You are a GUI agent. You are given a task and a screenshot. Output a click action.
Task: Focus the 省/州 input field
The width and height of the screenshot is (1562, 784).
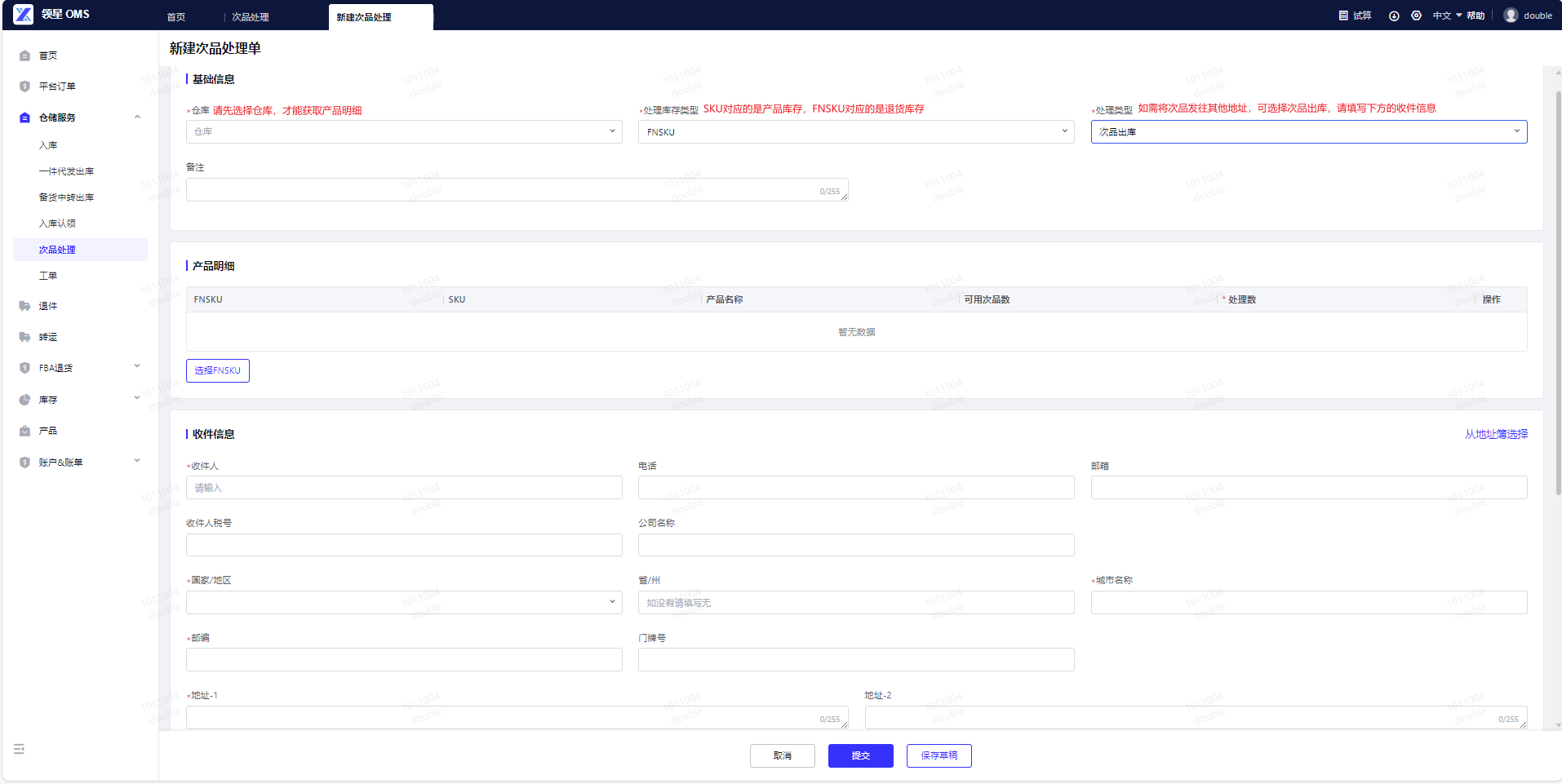click(856, 602)
